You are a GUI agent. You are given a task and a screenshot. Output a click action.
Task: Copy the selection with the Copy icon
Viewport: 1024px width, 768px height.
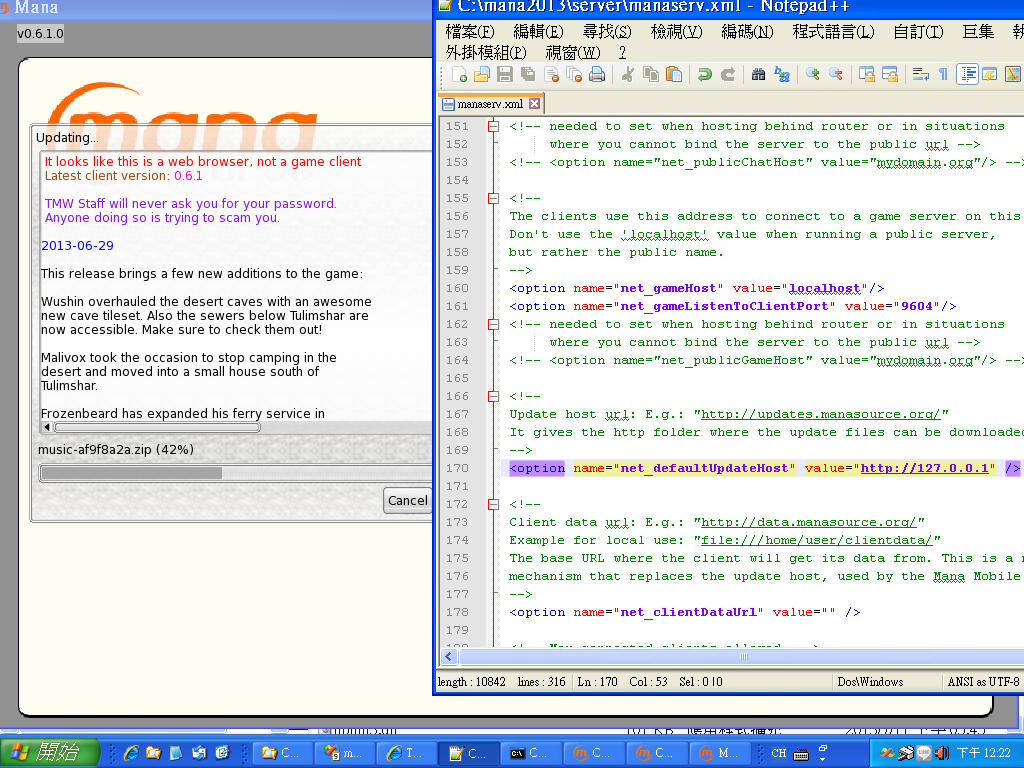tap(650, 74)
